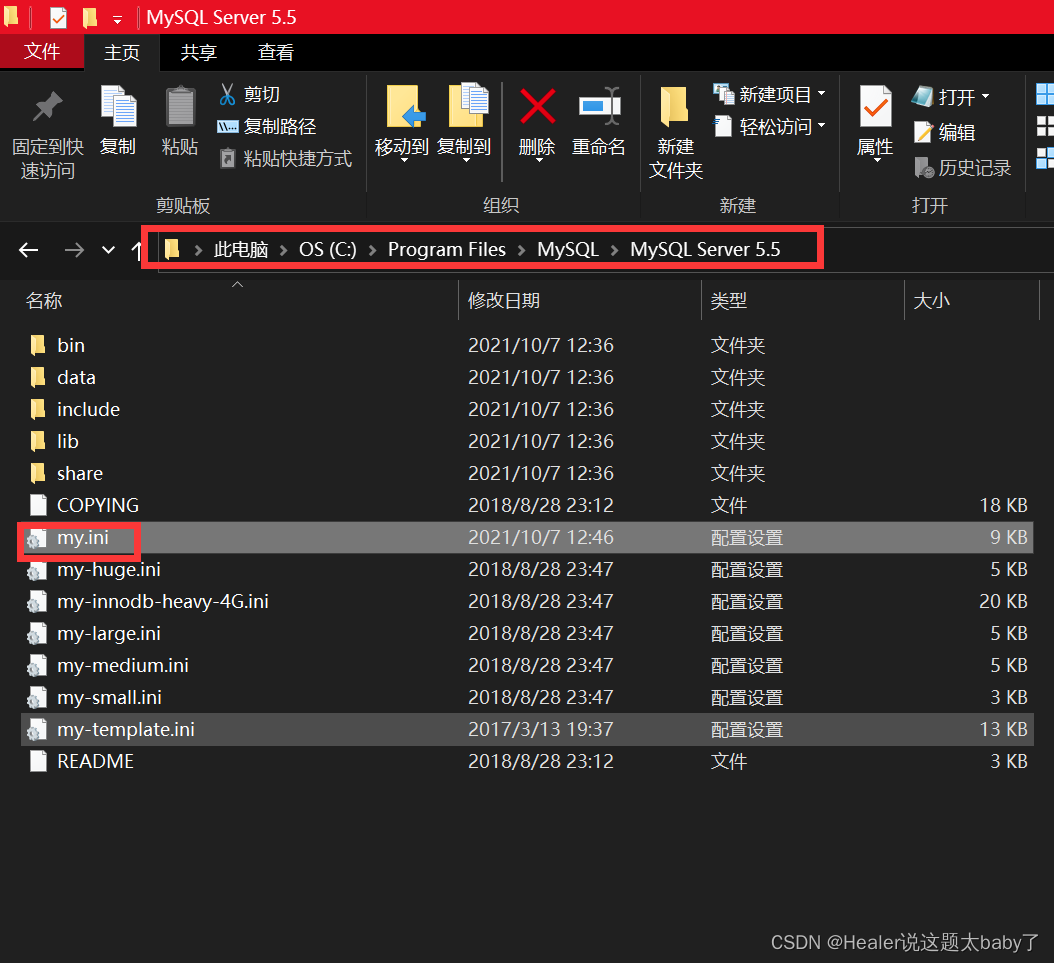
Task: Sort files by 类型 column header
Action: pos(729,300)
